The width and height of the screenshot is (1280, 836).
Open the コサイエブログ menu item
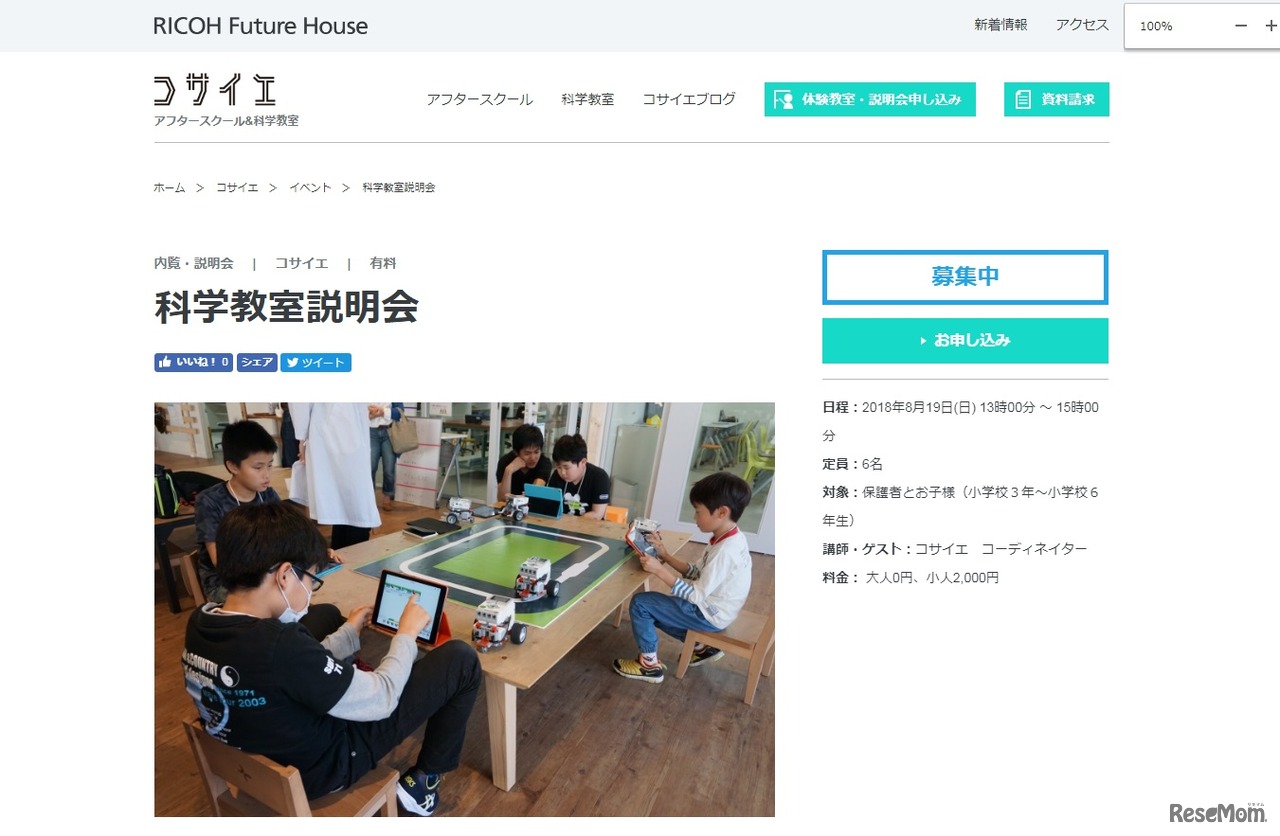689,99
